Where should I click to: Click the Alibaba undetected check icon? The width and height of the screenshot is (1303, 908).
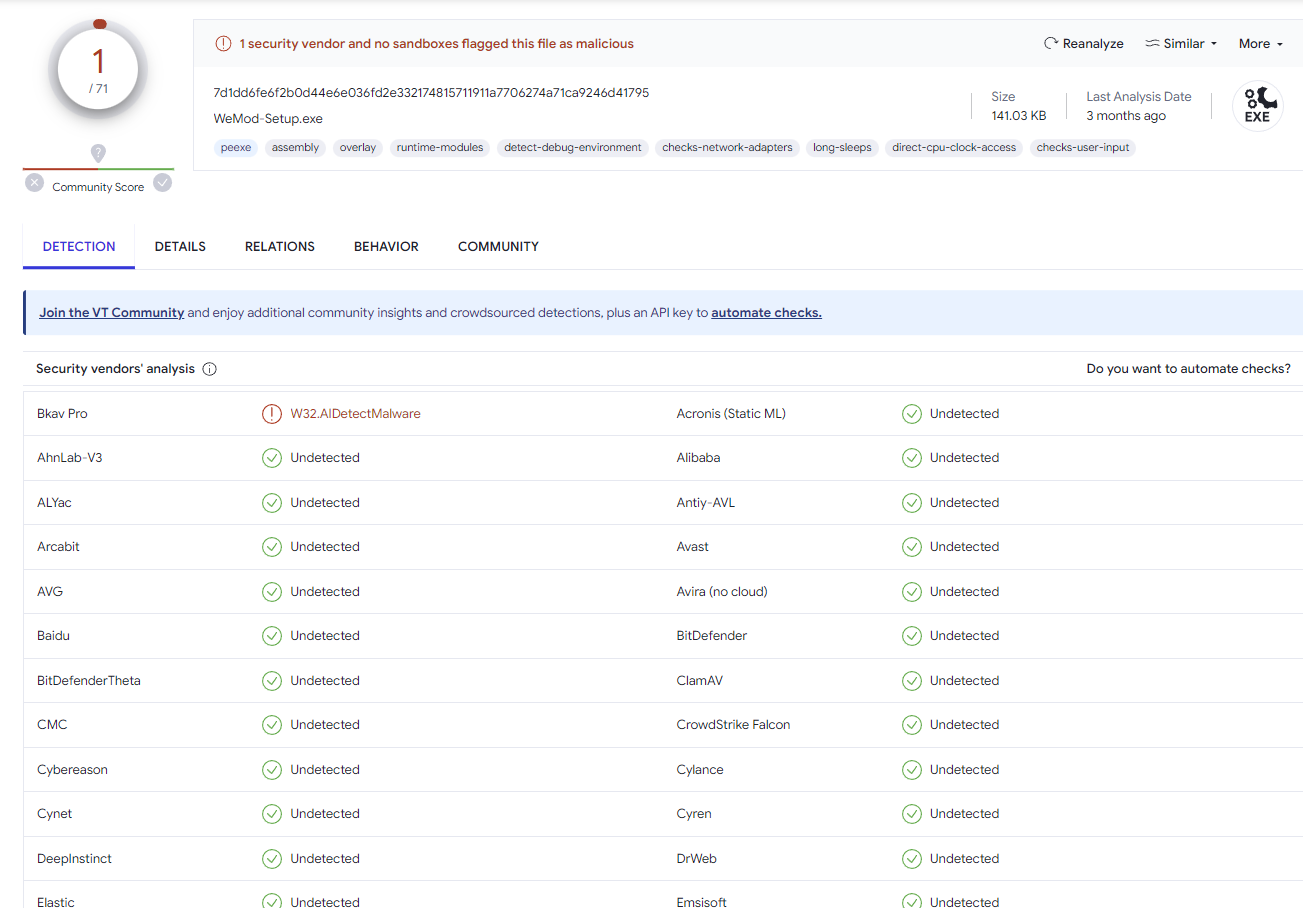911,458
